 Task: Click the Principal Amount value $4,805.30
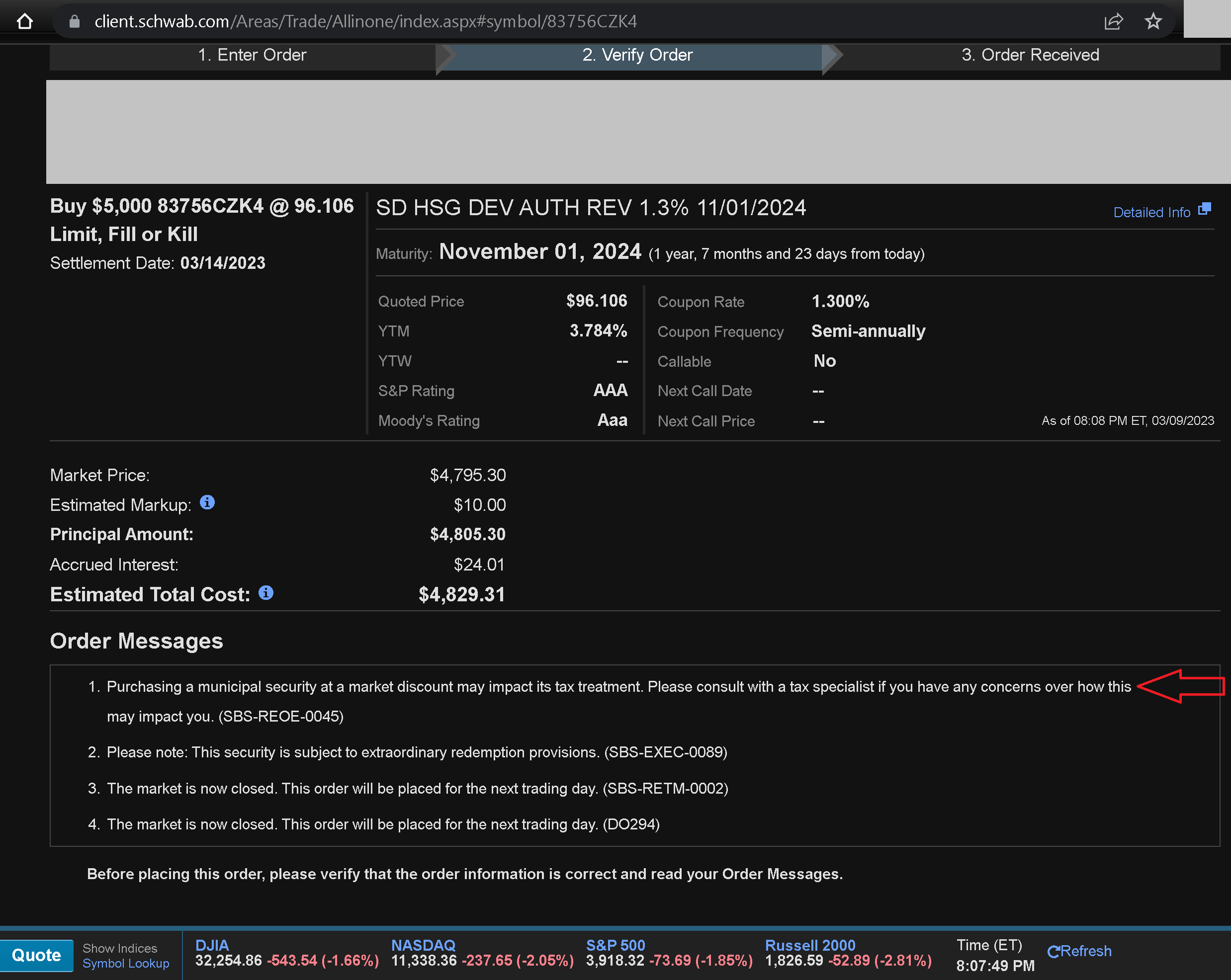tap(468, 534)
